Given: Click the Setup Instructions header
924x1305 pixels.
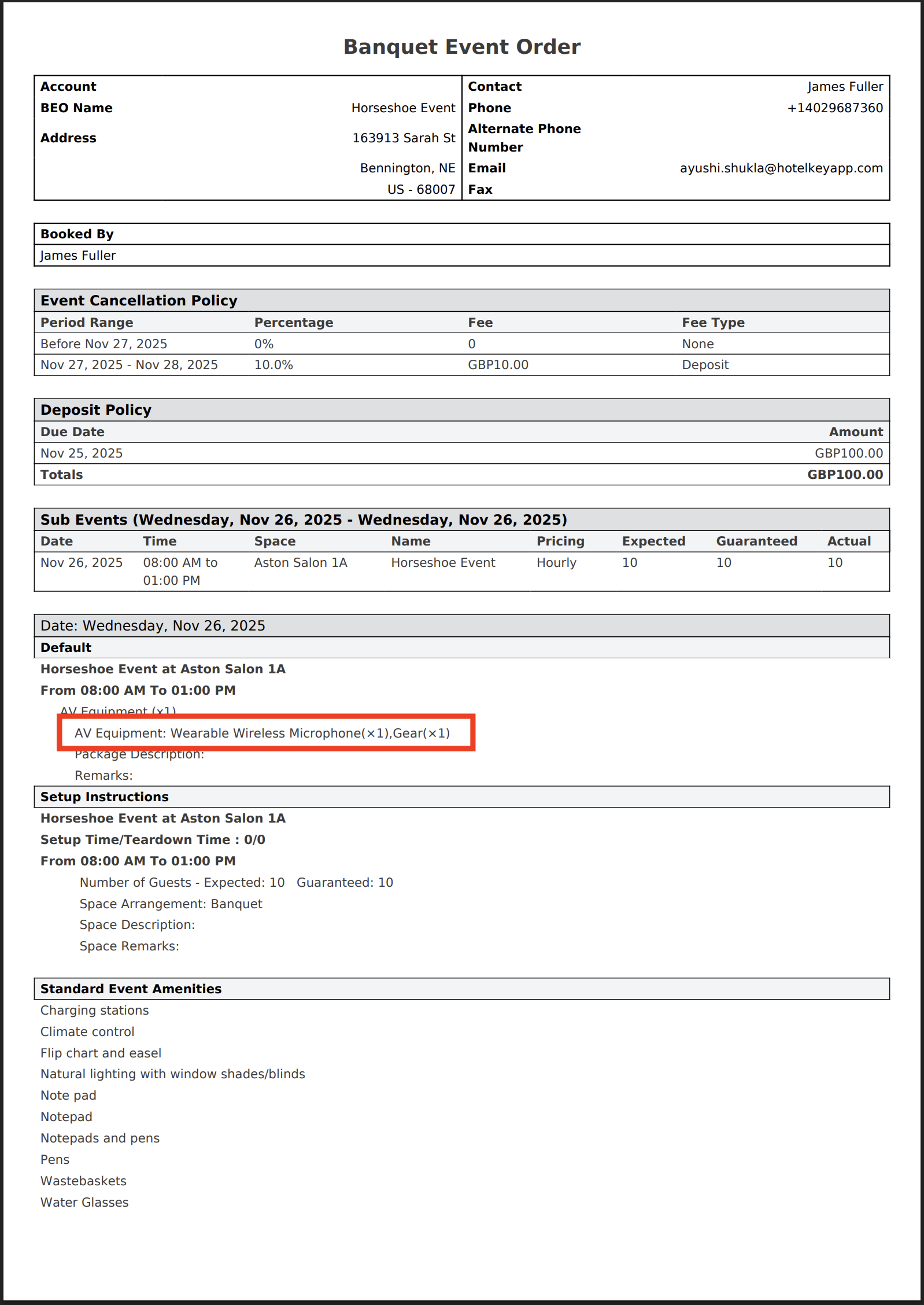Looking at the screenshot, I should pos(105,797).
